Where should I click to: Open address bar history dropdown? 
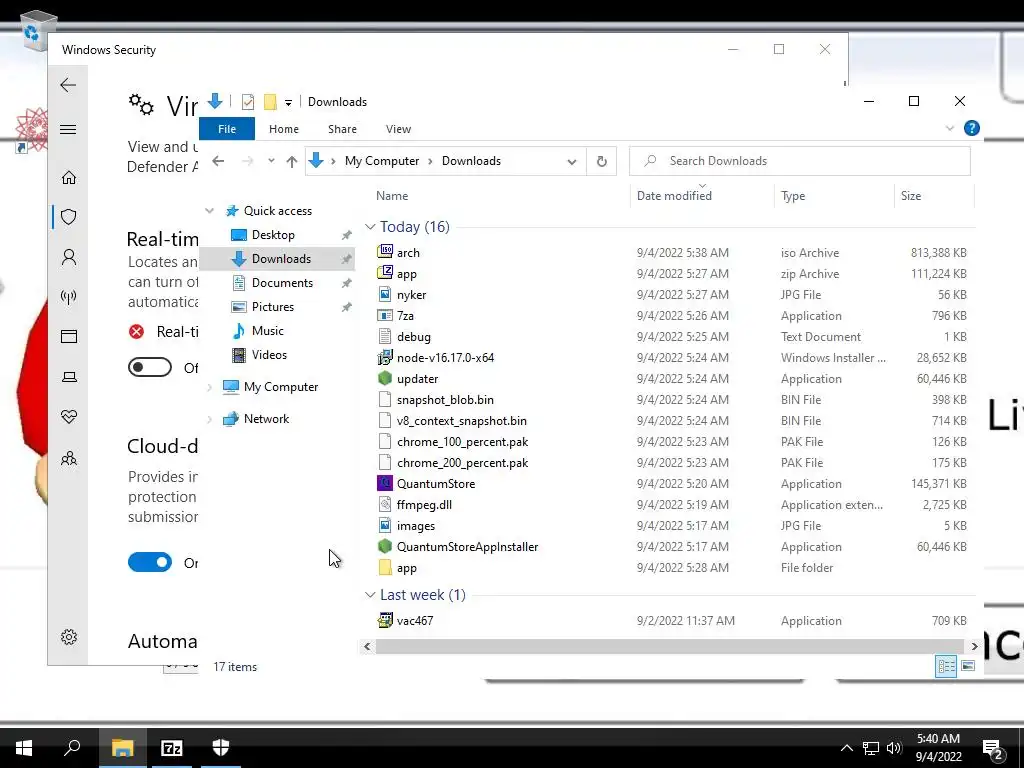pyautogui.click(x=572, y=162)
